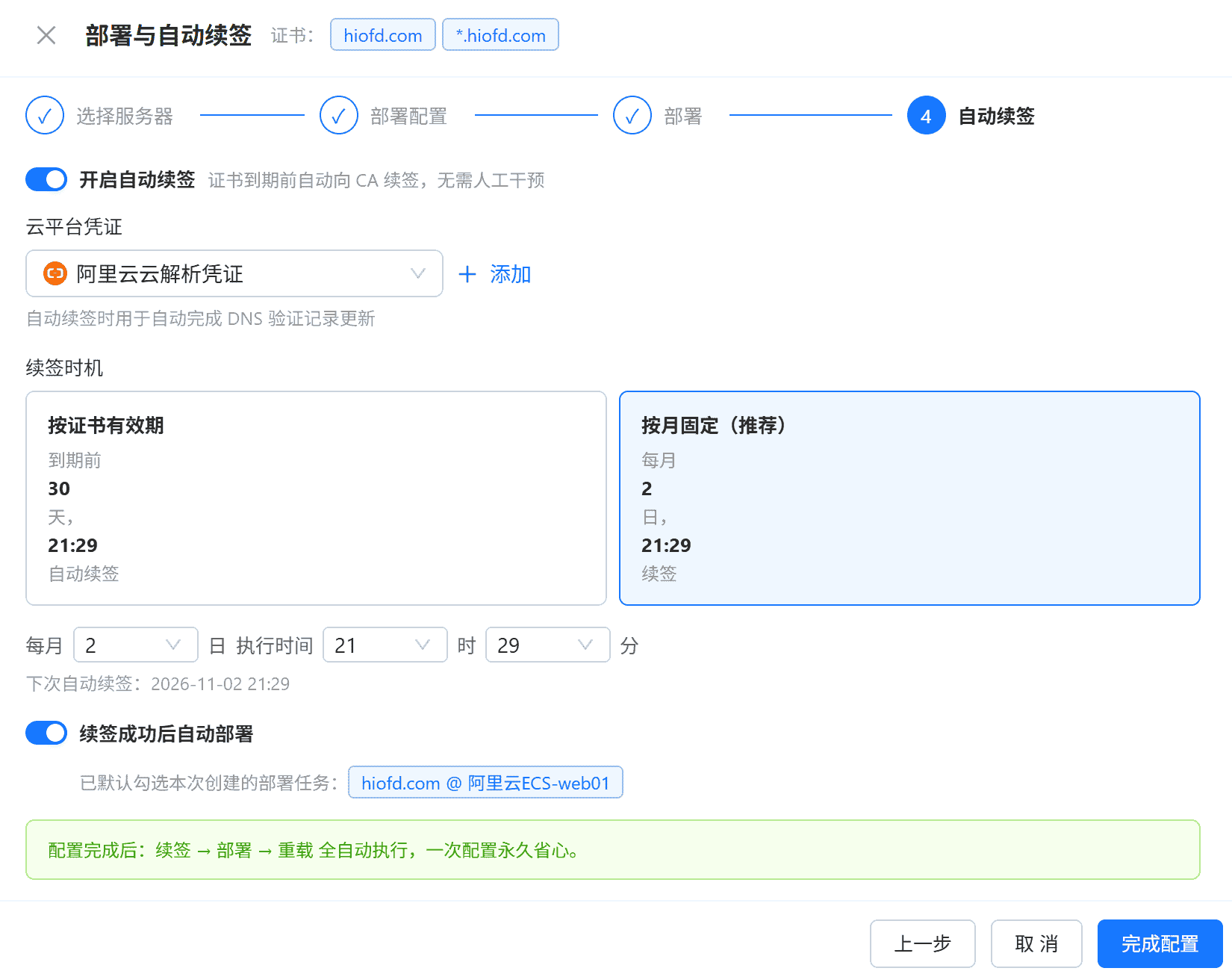1232x974 pixels.
Task: Toggle the 续签成功后自动部署 switch
Action: tap(46, 733)
